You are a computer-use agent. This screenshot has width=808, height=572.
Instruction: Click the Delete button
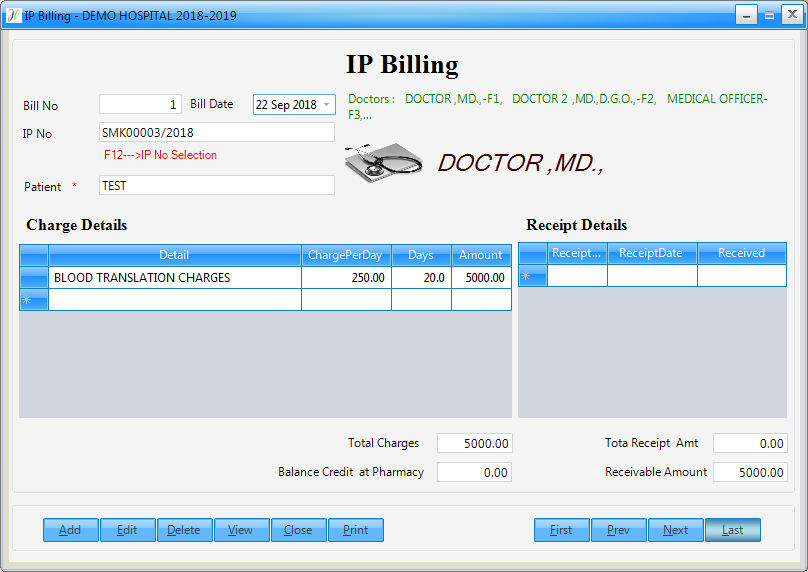point(184,530)
